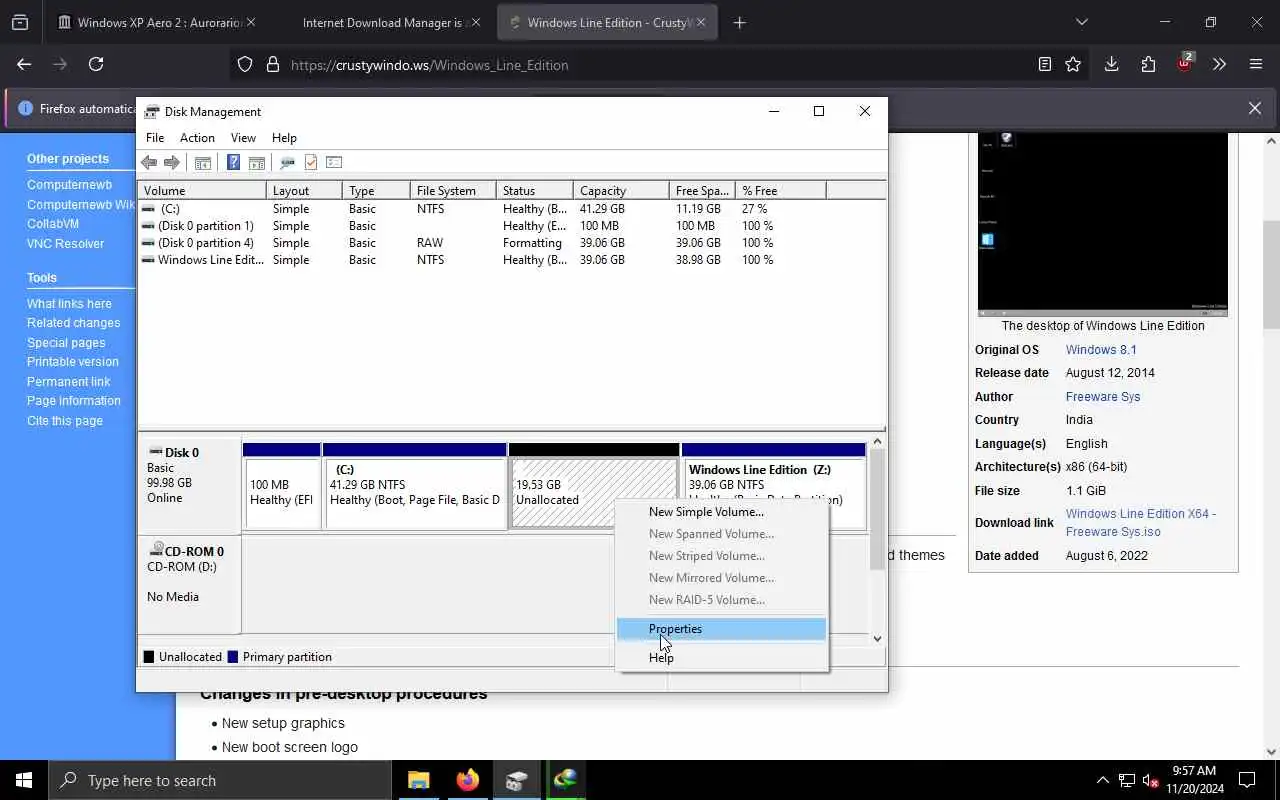The height and width of the screenshot is (800, 1280).
Task: Click the Disk Management title bar icon
Action: pyautogui.click(x=151, y=111)
